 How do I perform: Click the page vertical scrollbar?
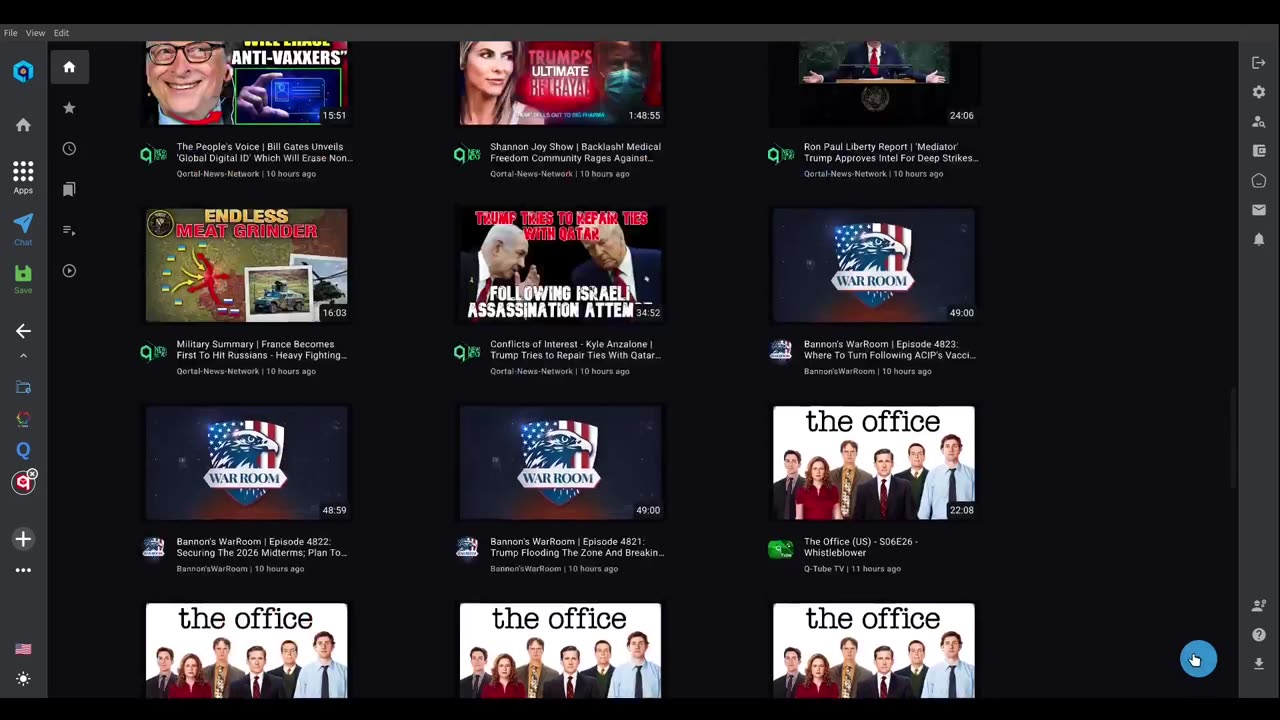(x=1233, y=438)
